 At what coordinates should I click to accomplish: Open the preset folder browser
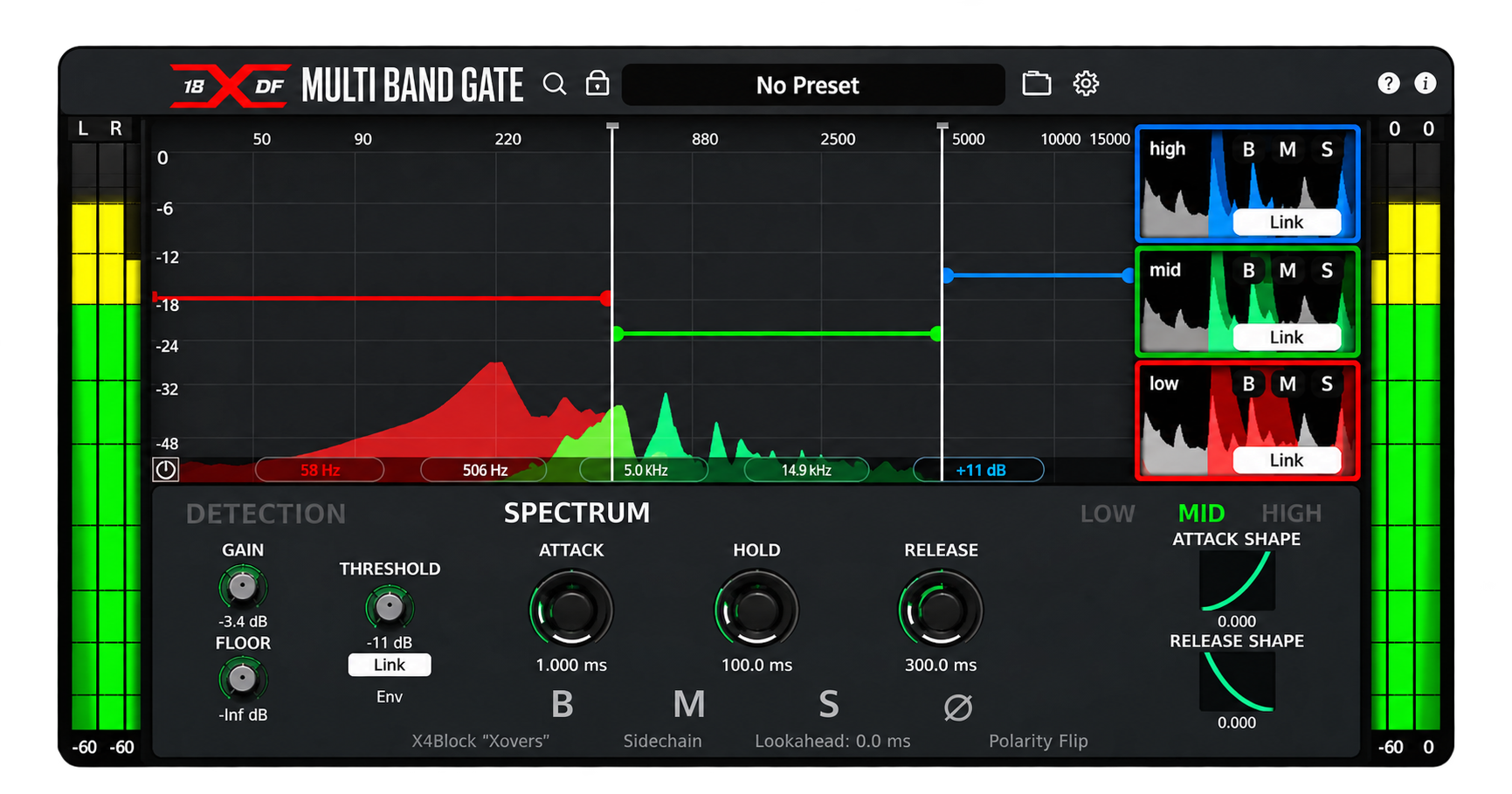[x=1037, y=84]
